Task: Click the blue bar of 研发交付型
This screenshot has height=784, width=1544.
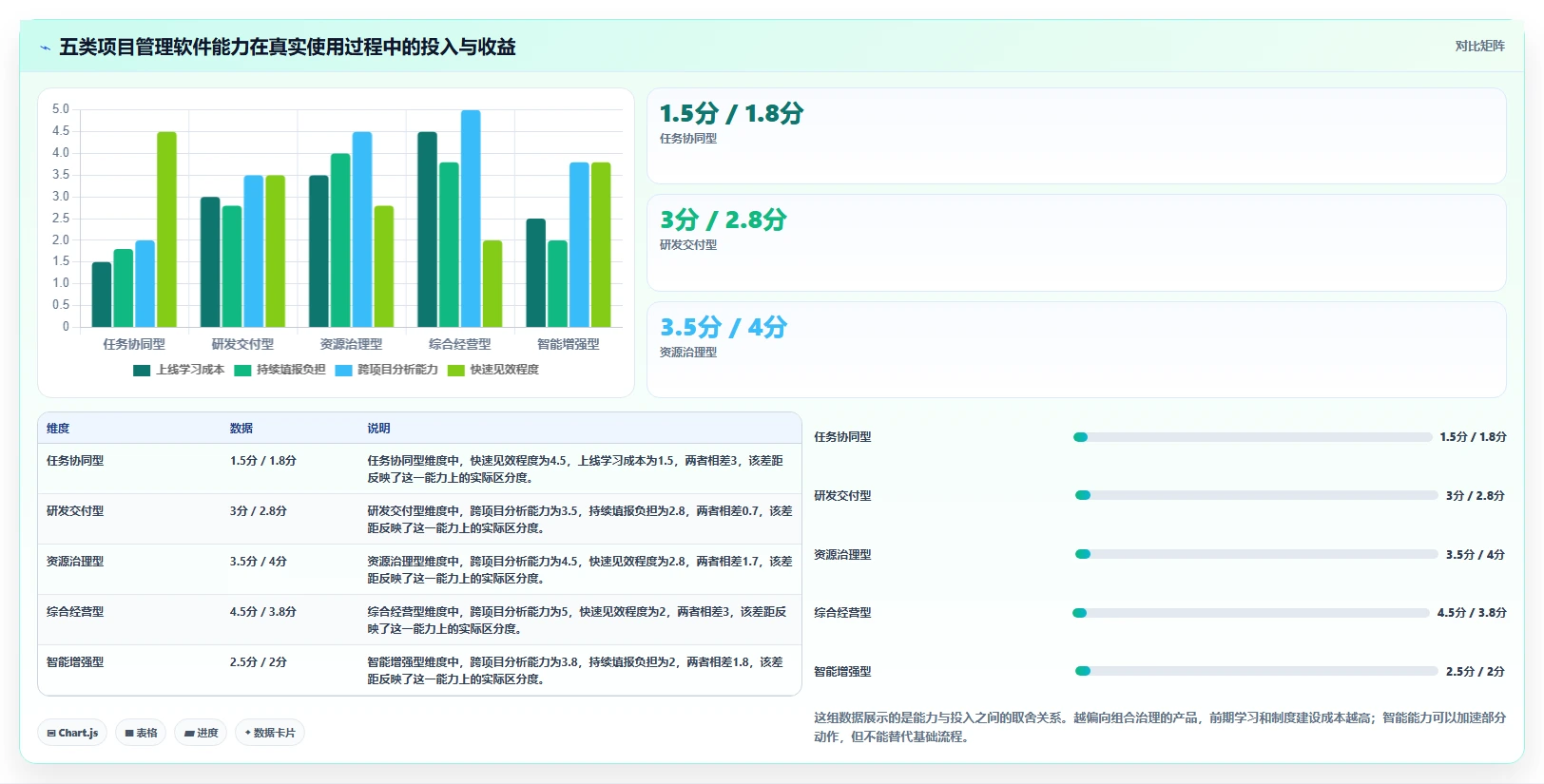Action: (254, 251)
